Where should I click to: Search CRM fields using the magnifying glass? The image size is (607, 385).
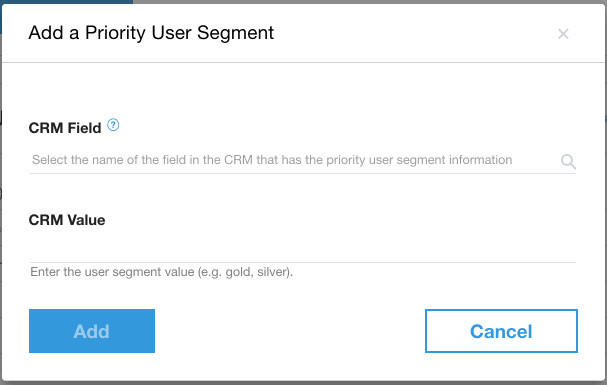568,161
